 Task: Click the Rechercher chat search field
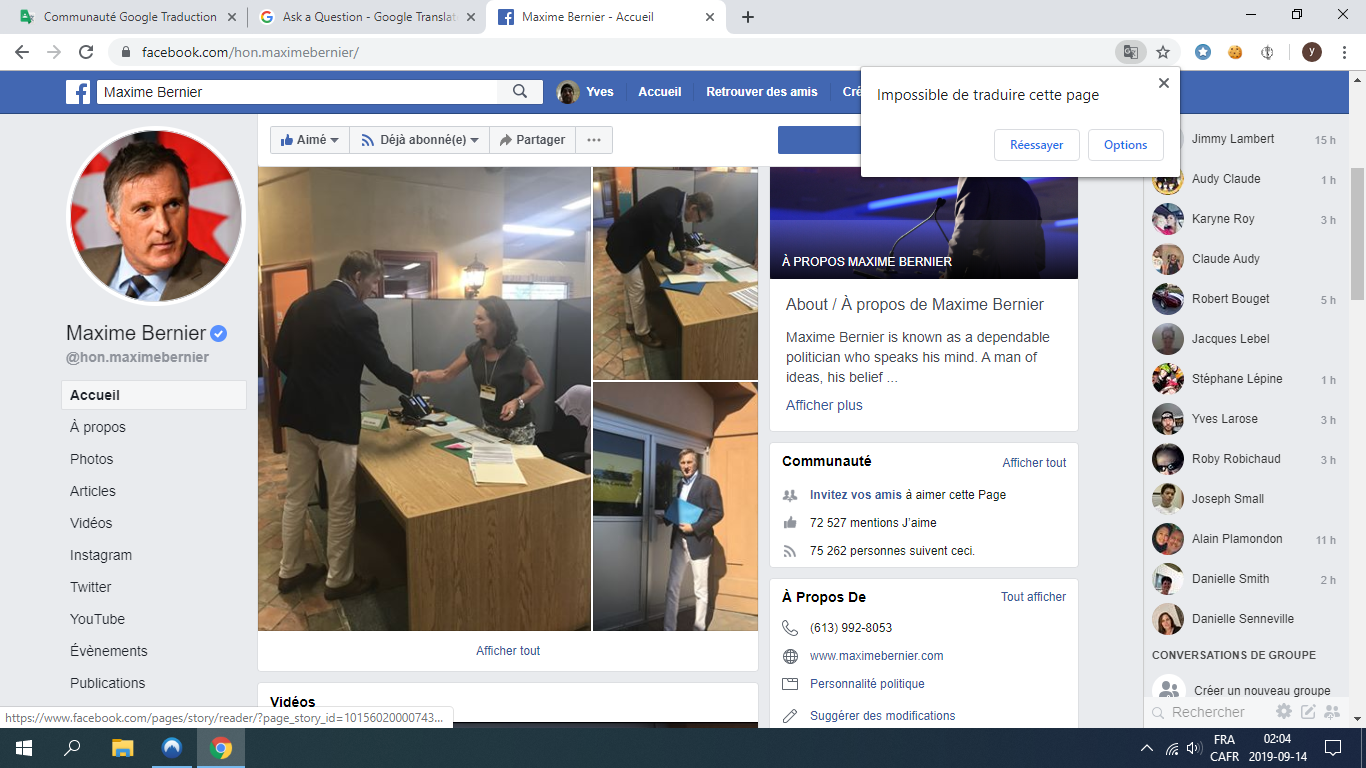click(1208, 712)
